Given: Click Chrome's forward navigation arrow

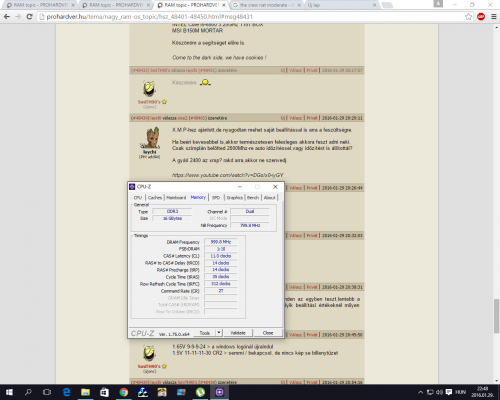Looking at the screenshot, I should point(18,17).
